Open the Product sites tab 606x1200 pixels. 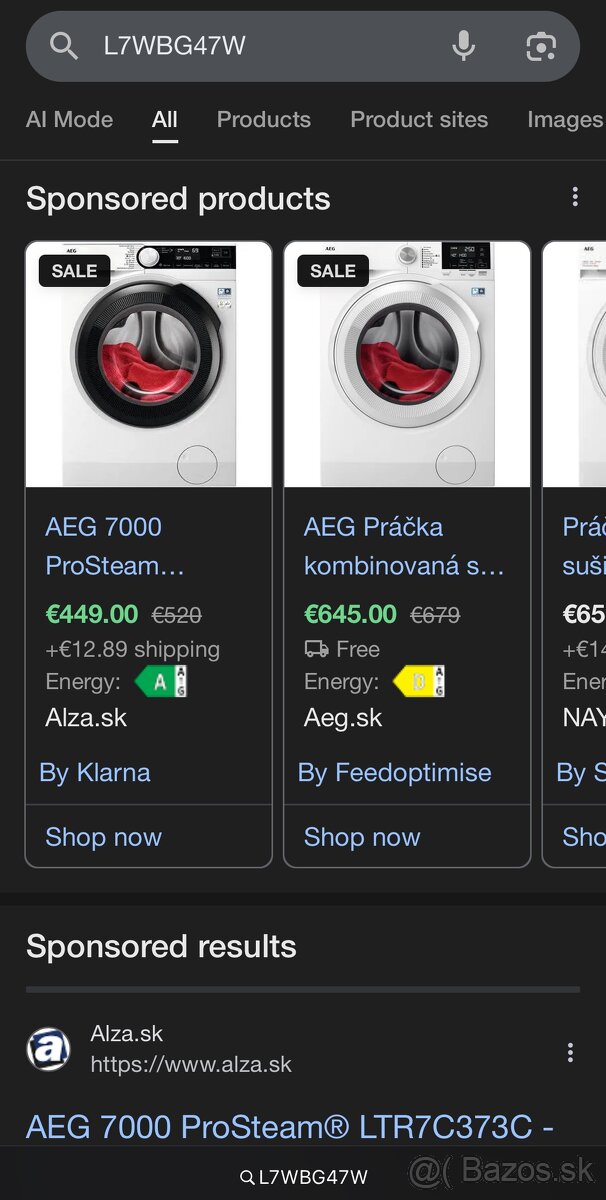(419, 120)
